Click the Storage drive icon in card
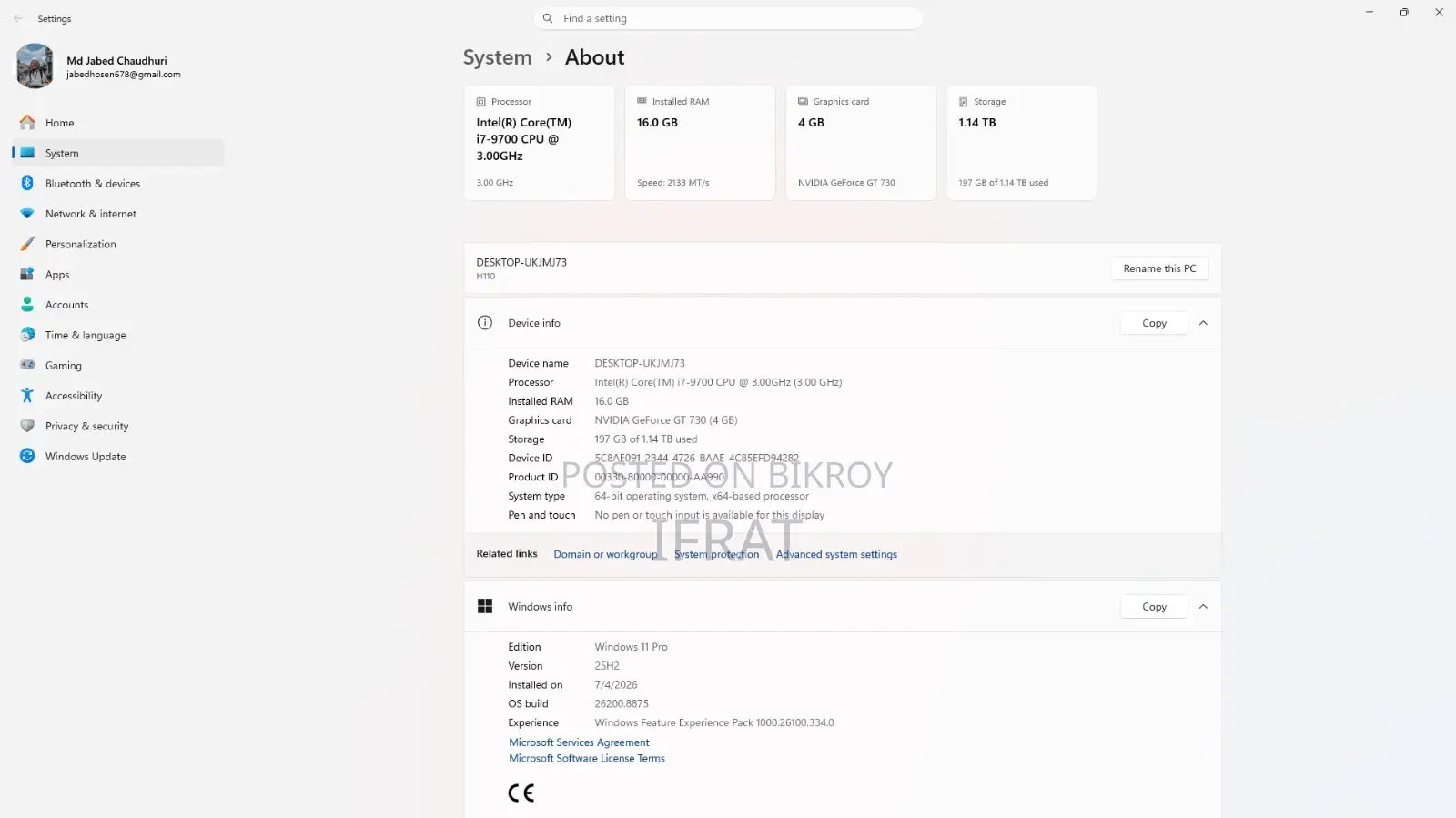 pos(963,102)
